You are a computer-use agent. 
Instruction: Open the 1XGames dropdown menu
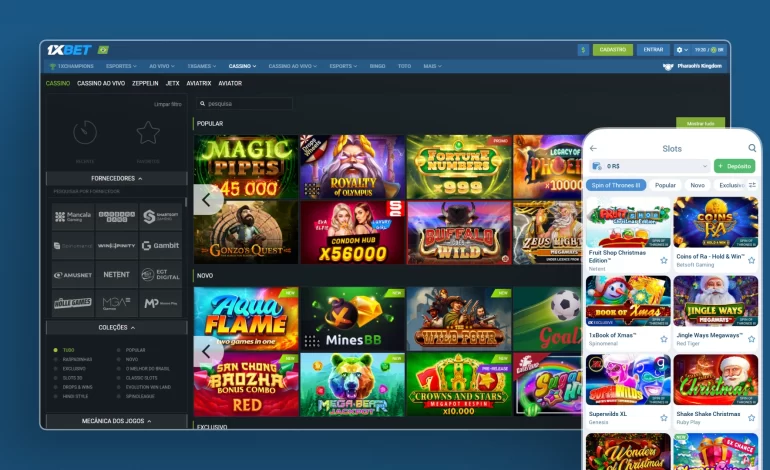pos(201,66)
